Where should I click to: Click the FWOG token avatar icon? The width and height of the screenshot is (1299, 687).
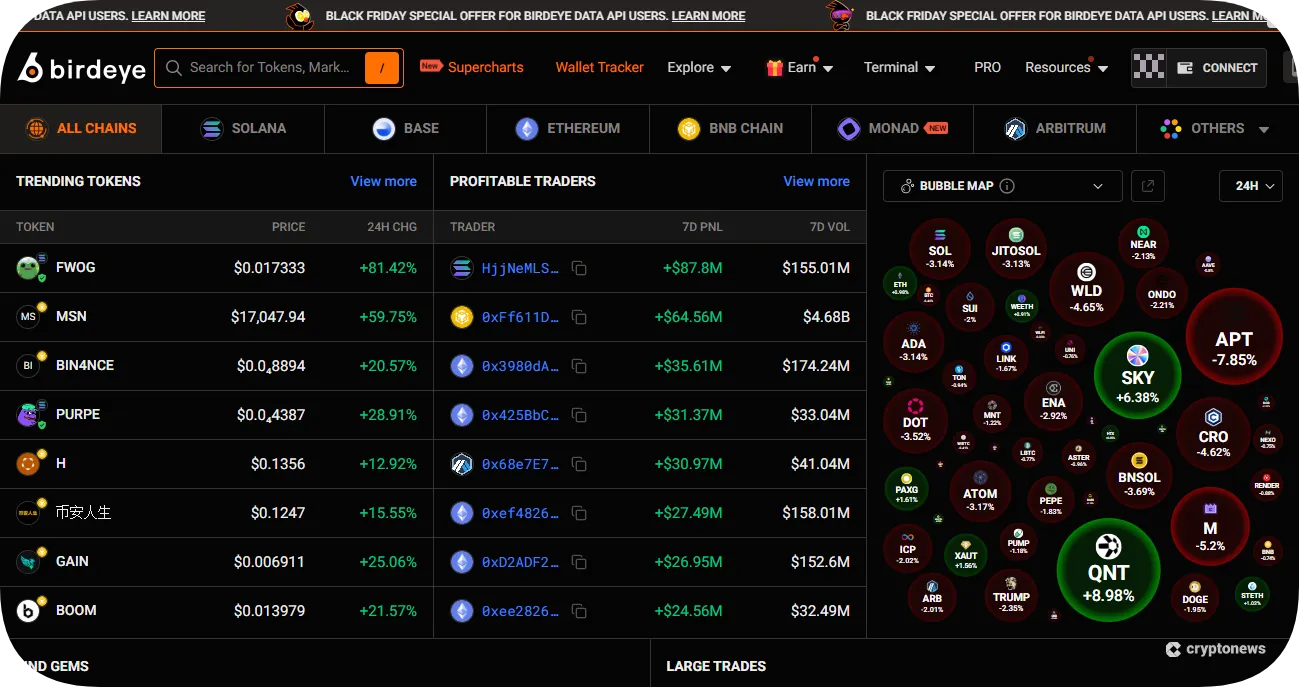pyautogui.click(x=29, y=267)
